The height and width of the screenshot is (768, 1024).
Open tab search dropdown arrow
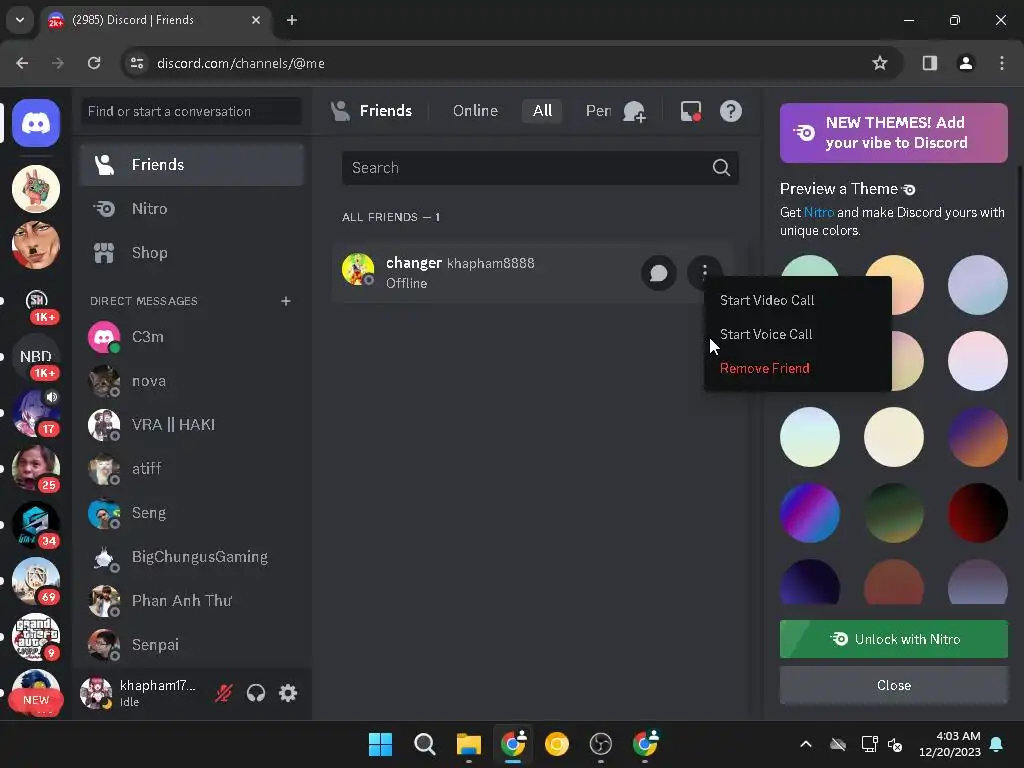[x=20, y=20]
